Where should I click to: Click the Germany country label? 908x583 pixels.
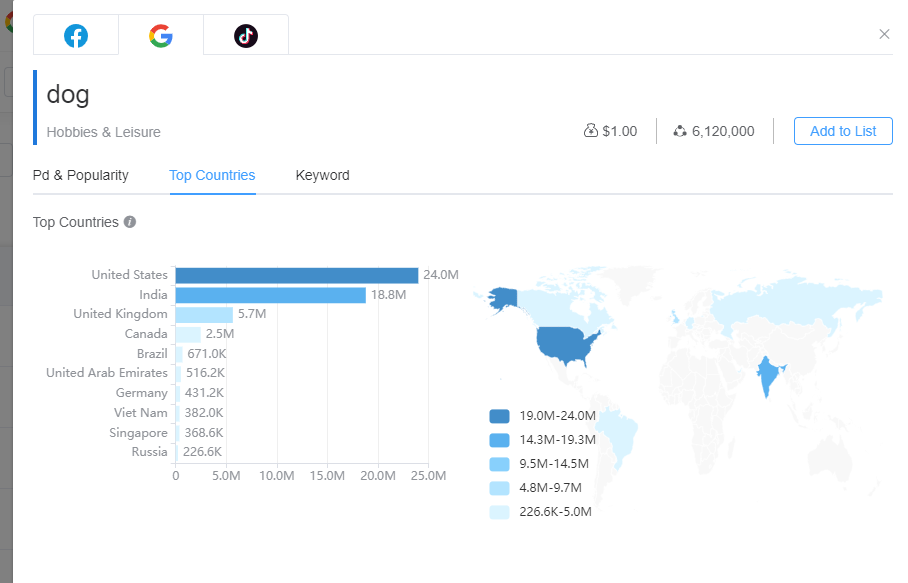[x=141, y=393]
